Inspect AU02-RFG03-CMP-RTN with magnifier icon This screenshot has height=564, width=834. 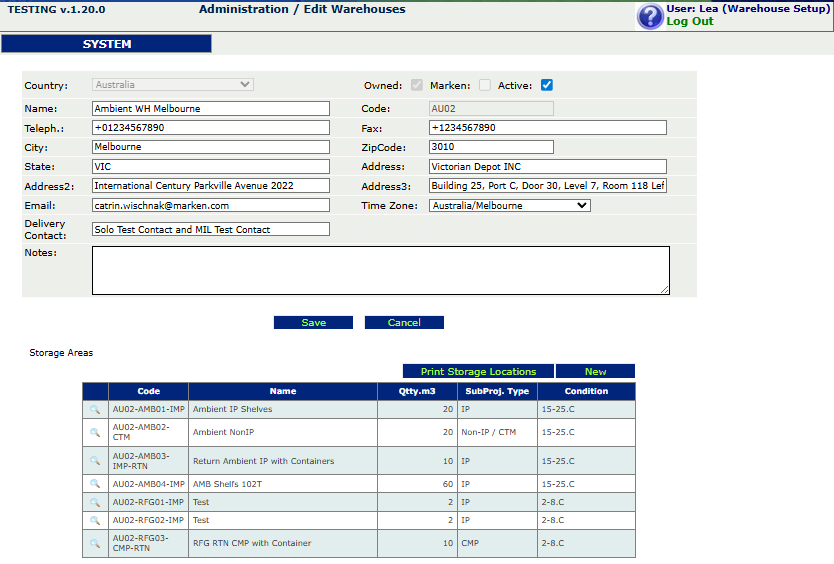tap(95, 543)
